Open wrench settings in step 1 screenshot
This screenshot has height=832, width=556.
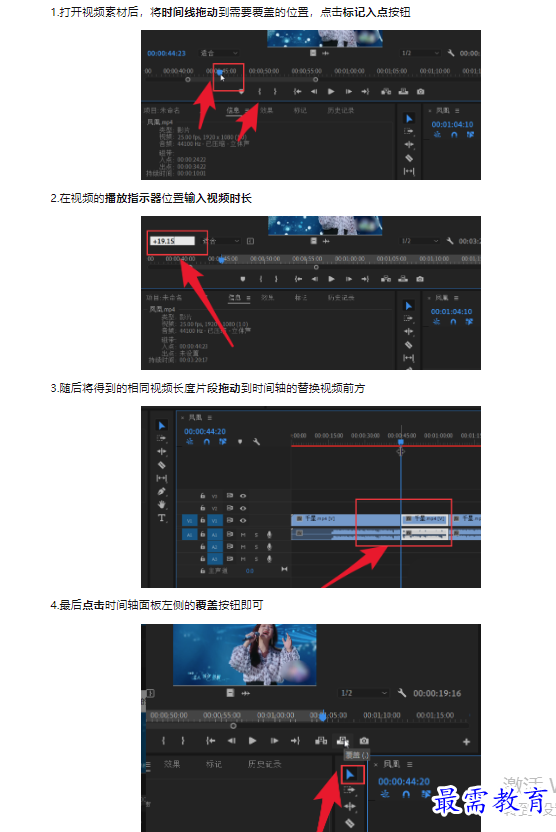pos(450,53)
